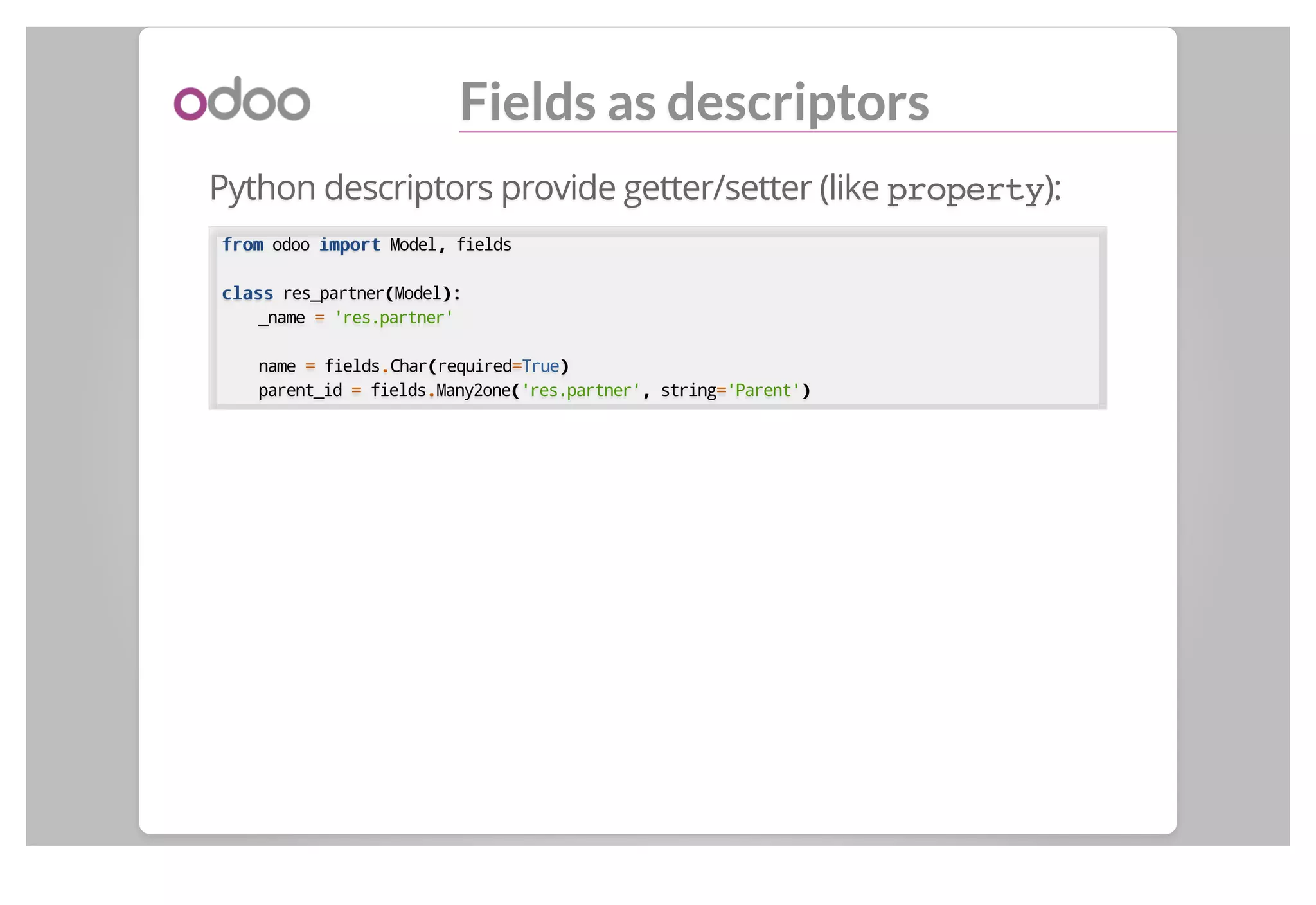Click the 'name = fields.Char(required=True)' line
The height and width of the screenshot is (905, 1316).
coord(413,366)
